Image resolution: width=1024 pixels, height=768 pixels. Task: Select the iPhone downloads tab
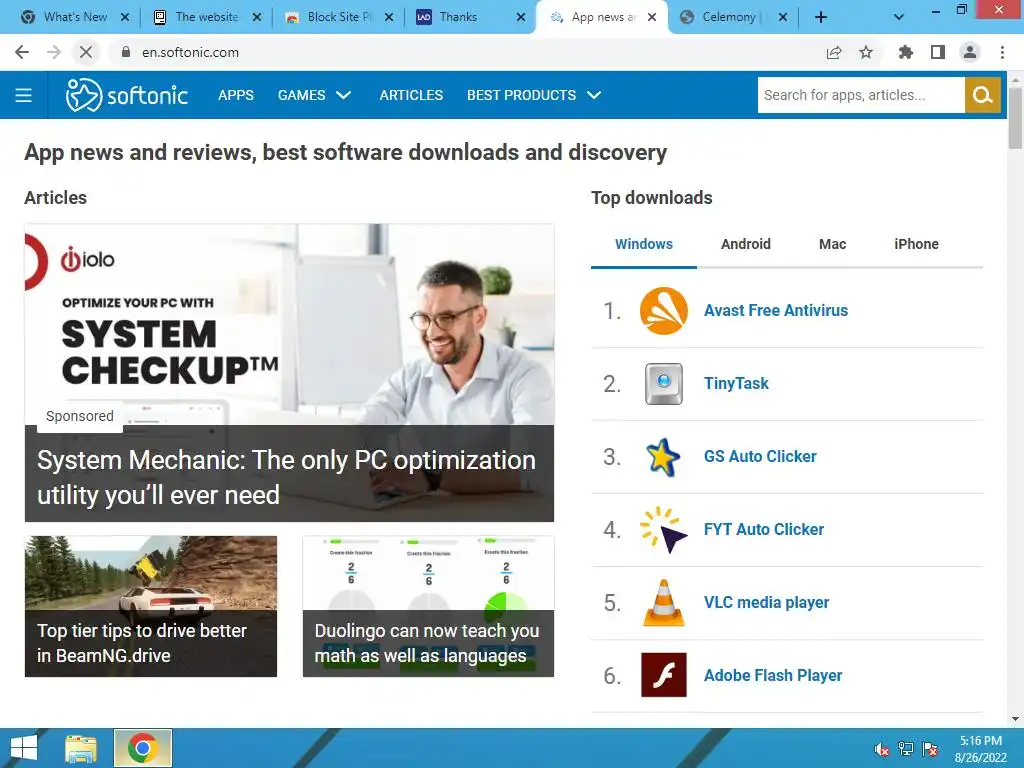click(916, 244)
